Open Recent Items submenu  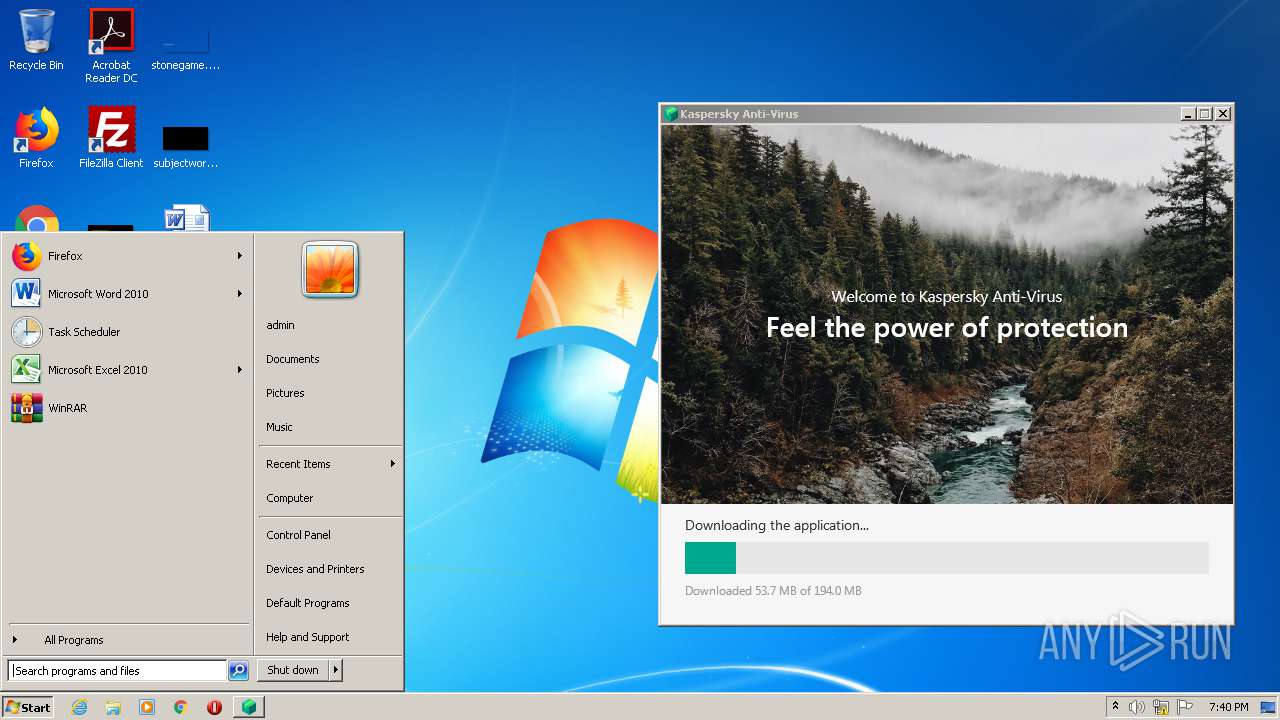pyautogui.click(x=330, y=464)
